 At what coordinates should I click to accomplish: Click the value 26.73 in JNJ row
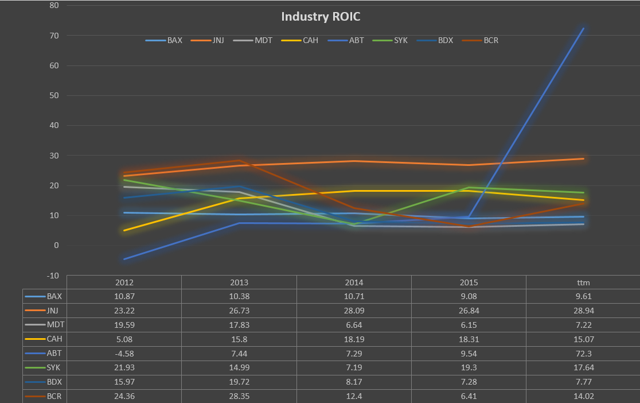[x=239, y=311]
